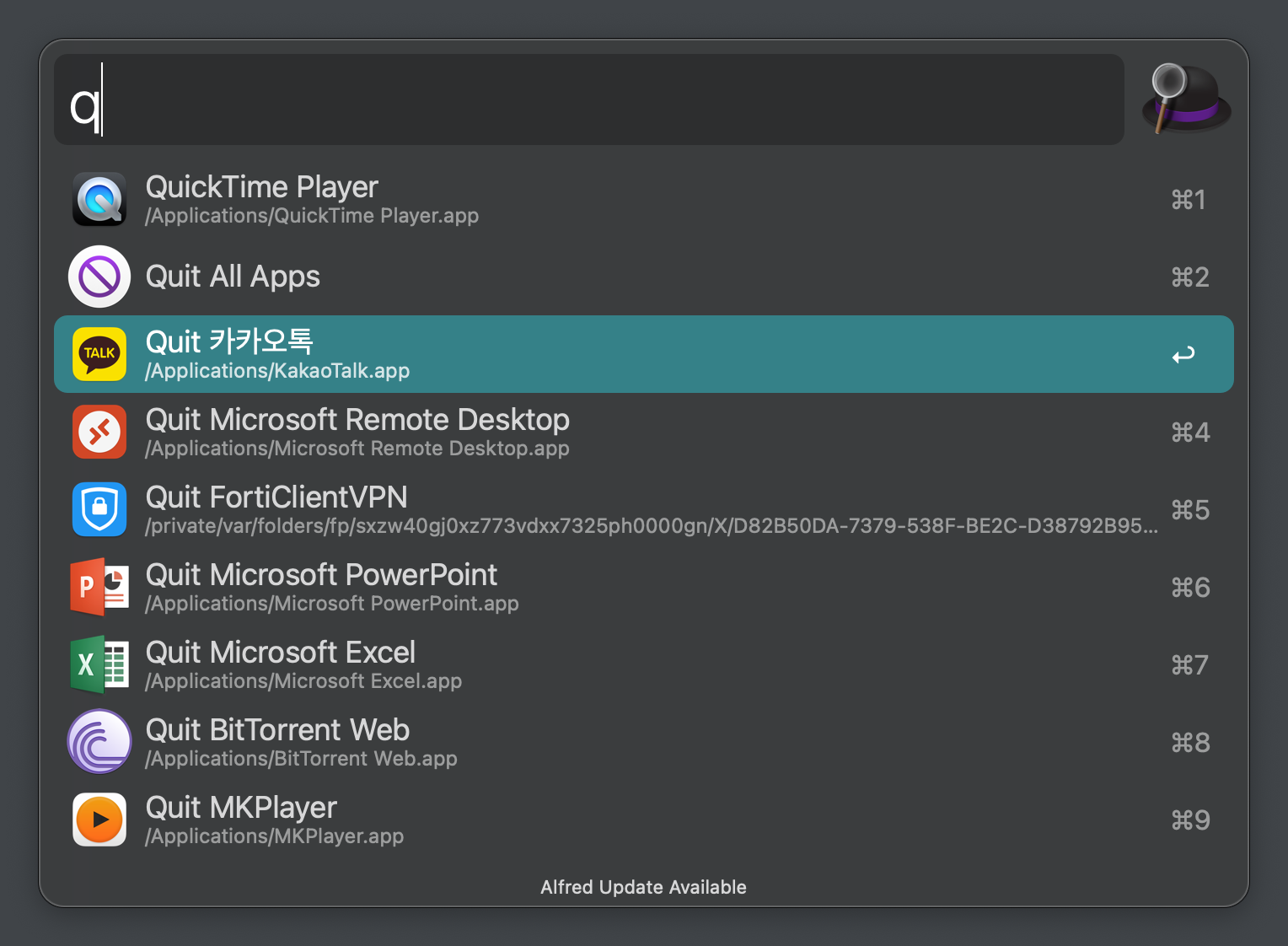Click the ⌘5 shortcut label
This screenshot has height=946, width=1288.
pyautogui.click(x=1190, y=510)
